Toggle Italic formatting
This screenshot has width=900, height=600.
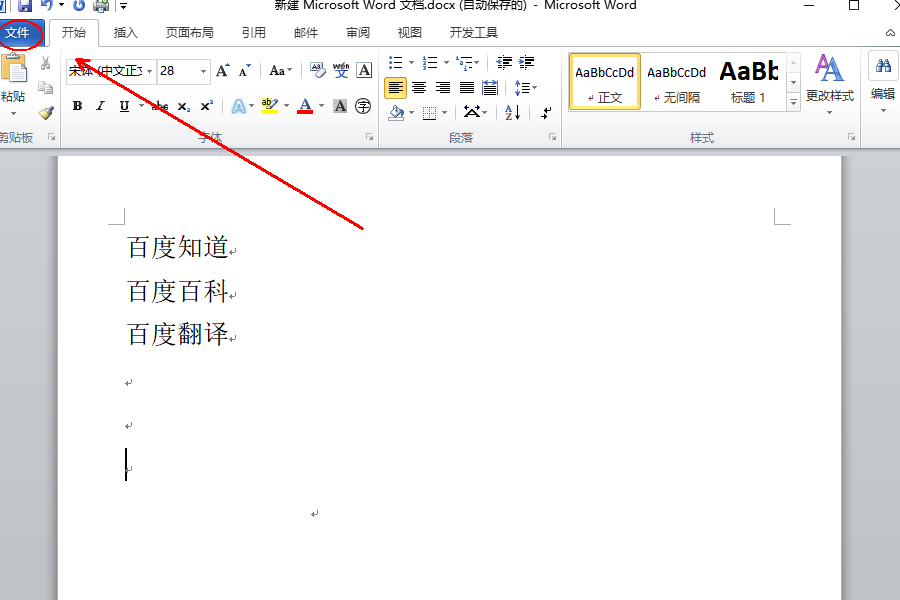[100, 106]
